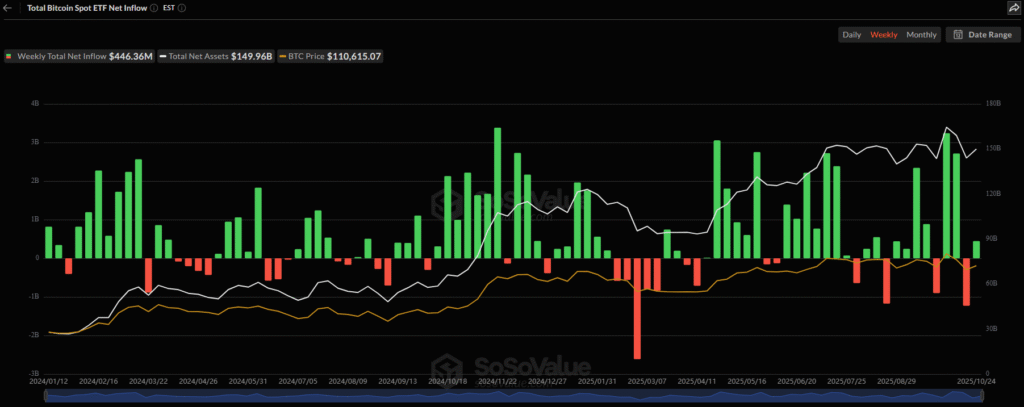This screenshot has height=407, width=1024.
Task: Click the info icon beside chart title
Action: pos(152,8)
